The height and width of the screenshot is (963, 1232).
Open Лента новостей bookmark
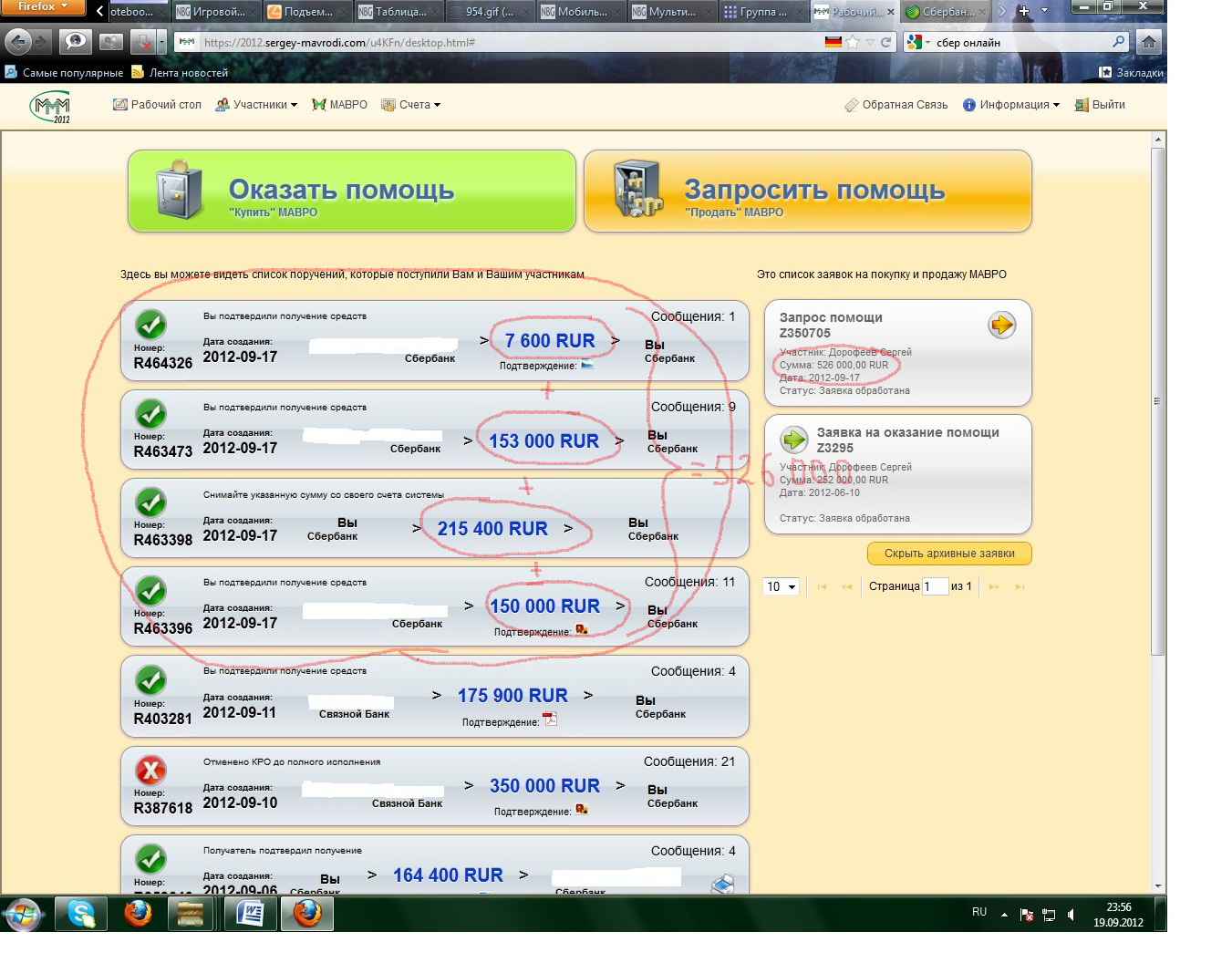point(180,73)
